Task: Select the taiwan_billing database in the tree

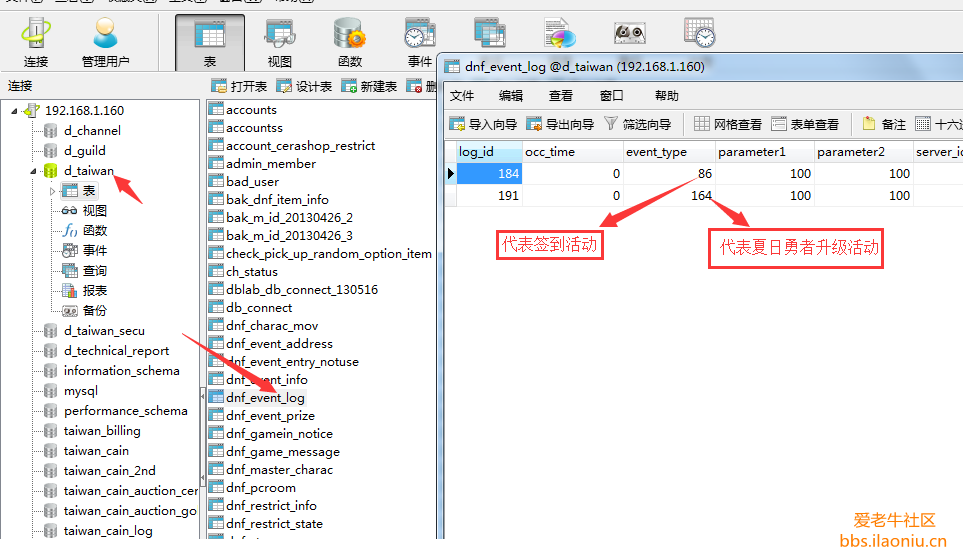Action: [102, 431]
